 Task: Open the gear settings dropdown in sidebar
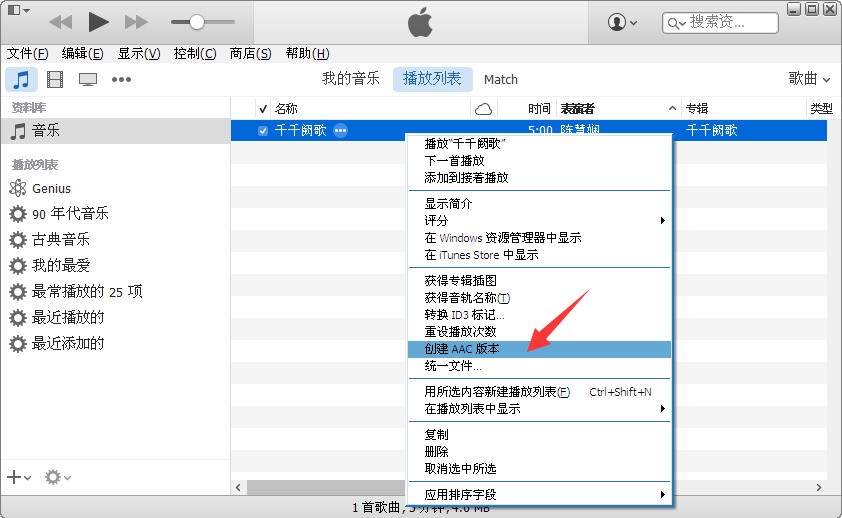(x=57, y=477)
